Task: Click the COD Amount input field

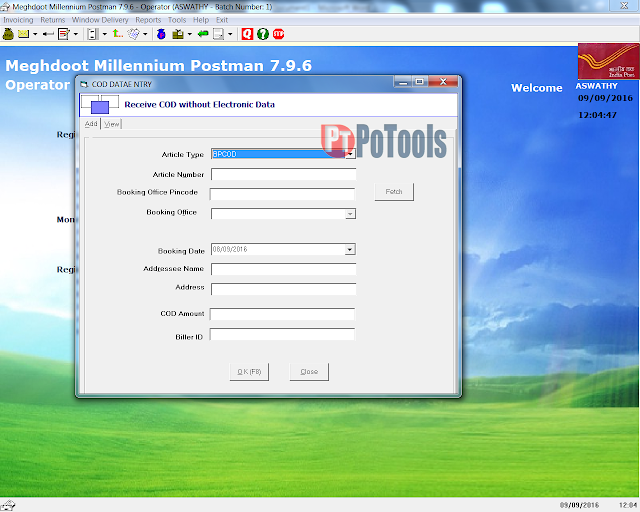Action: point(282,314)
